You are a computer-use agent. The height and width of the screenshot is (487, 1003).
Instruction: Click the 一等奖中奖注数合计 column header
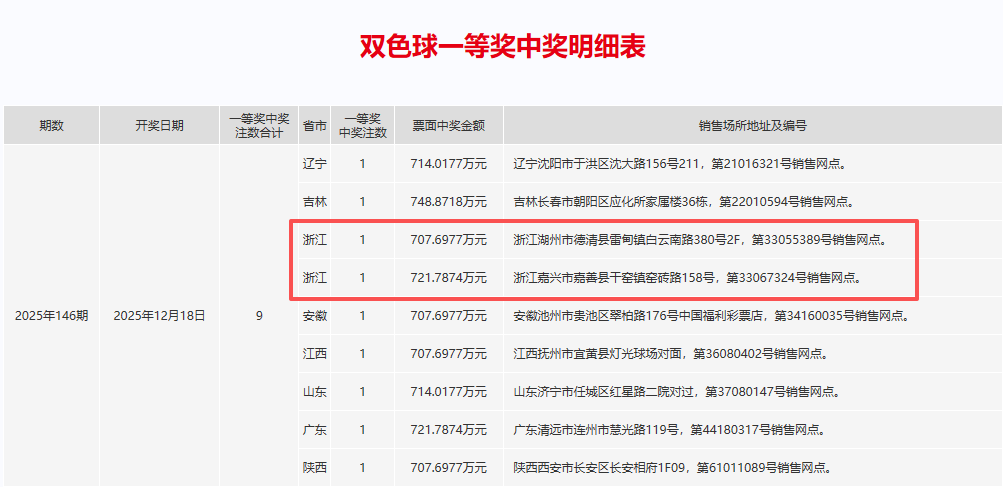coord(259,125)
